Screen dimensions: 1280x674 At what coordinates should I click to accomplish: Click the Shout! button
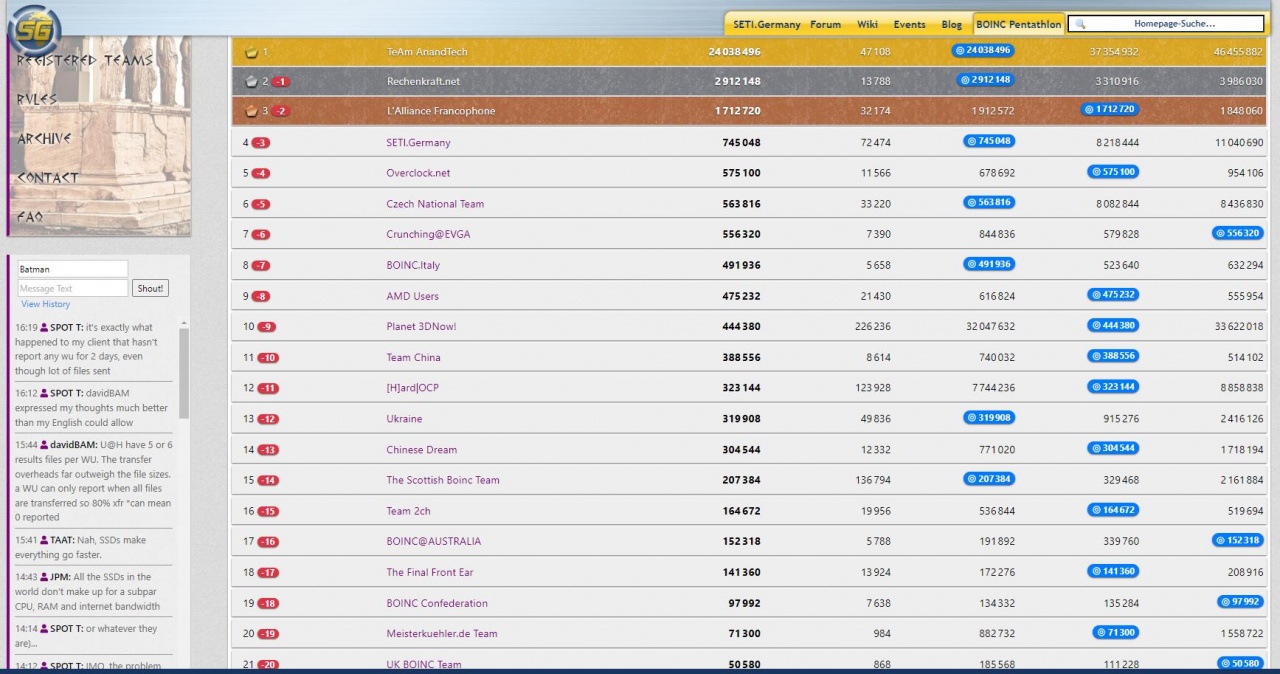click(151, 288)
